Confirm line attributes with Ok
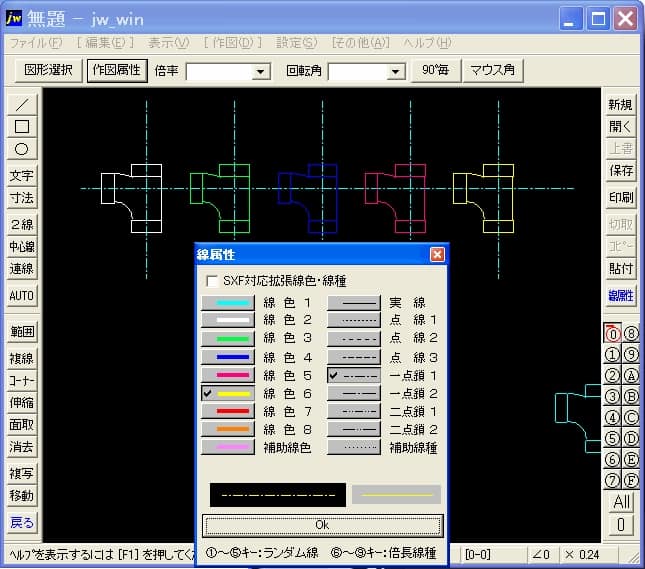645x569 pixels. coord(322,525)
